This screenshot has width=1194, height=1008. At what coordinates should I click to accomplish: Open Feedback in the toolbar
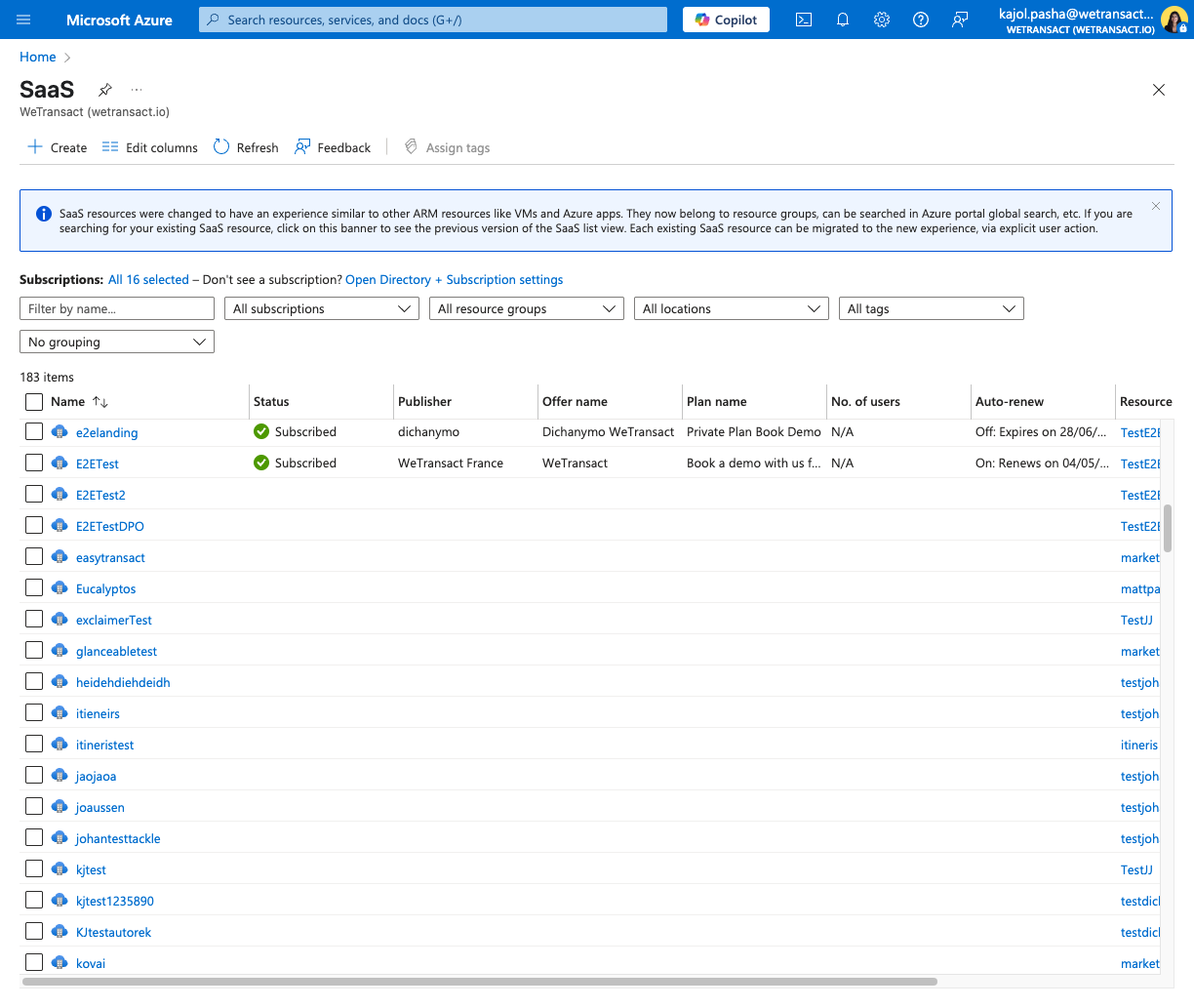[333, 147]
